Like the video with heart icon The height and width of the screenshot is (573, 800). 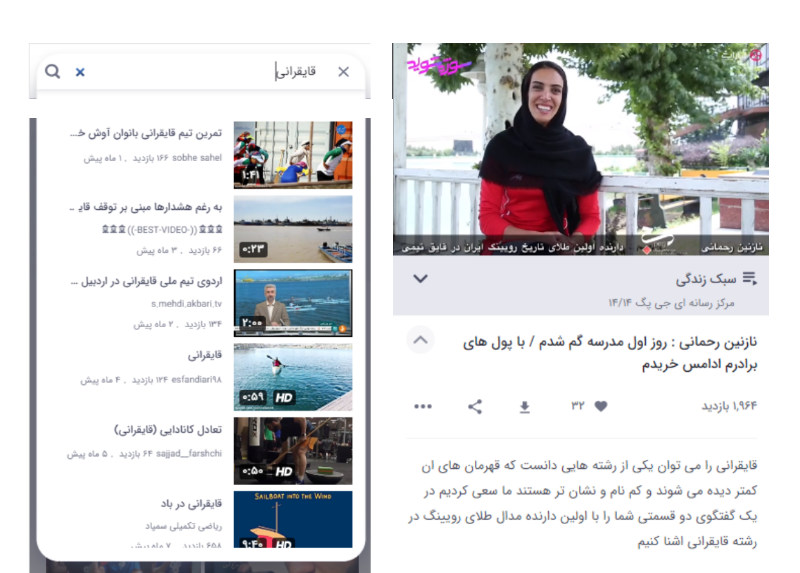tap(601, 406)
